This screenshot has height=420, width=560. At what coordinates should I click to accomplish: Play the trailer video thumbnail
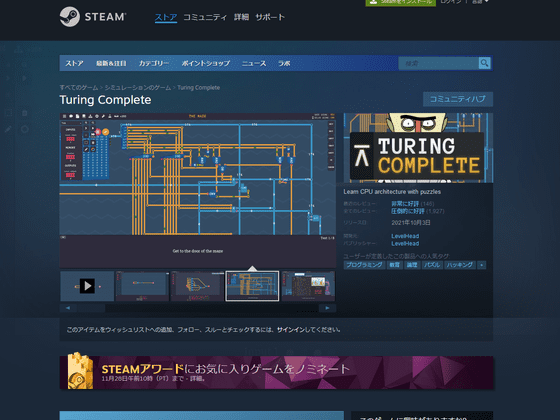pos(87,286)
